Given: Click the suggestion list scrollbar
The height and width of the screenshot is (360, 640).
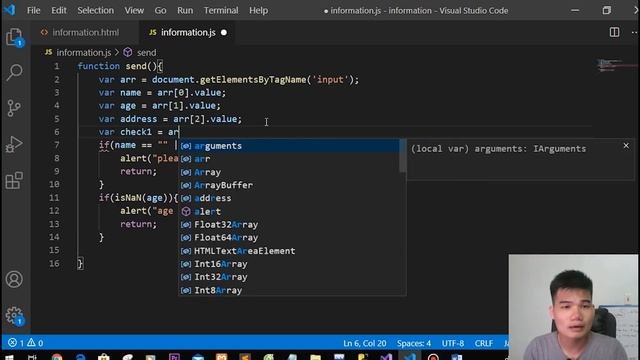Looking at the screenshot, I should (x=403, y=156).
